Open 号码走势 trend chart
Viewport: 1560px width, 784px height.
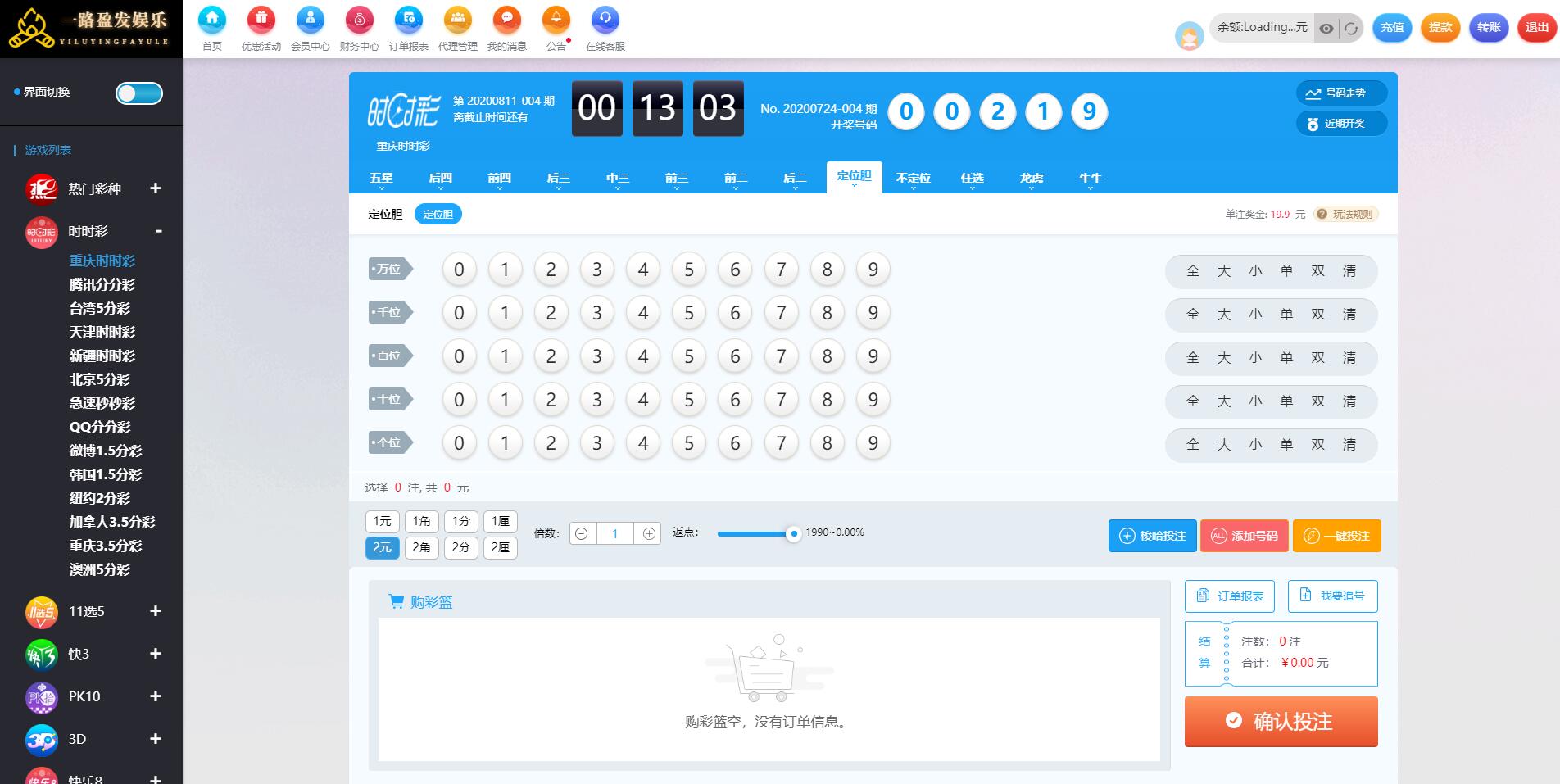[x=1341, y=93]
